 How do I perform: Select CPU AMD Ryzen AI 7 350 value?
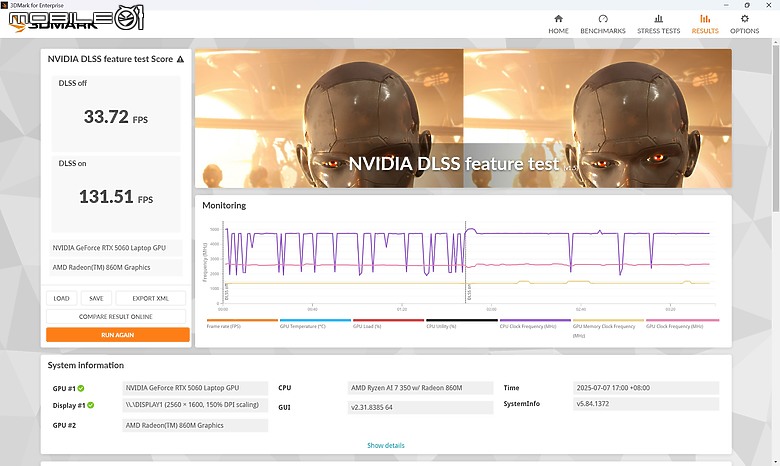(x=420, y=388)
